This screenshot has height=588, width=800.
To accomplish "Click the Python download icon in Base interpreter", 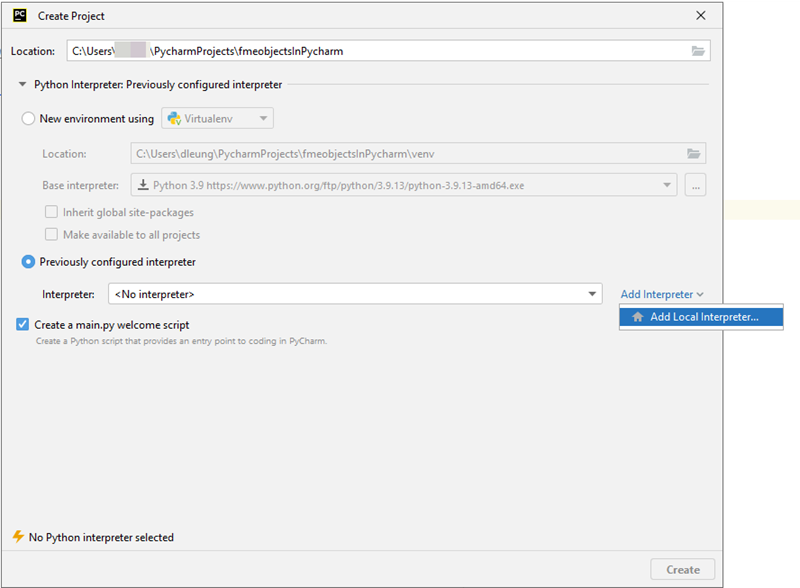I will [144, 185].
